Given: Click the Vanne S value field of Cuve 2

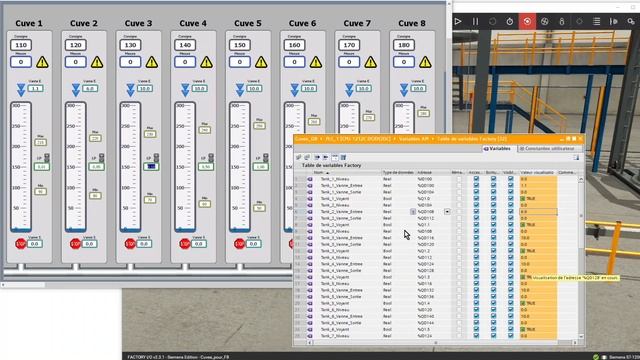Looking at the screenshot, I should [89, 244].
